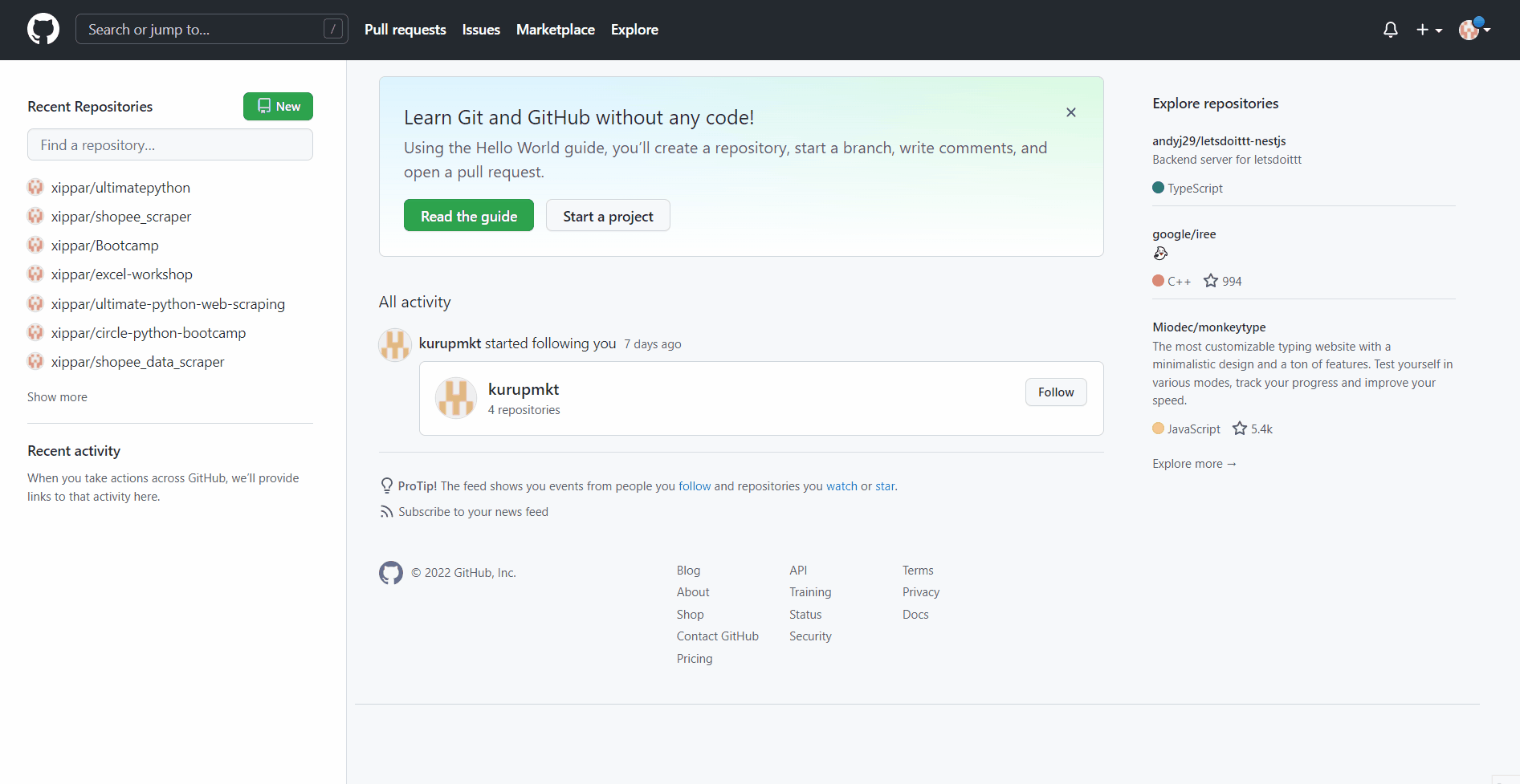This screenshot has width=1520, height=784.
Task: Open notifications via the bell icon
Action: [1390, 29]
